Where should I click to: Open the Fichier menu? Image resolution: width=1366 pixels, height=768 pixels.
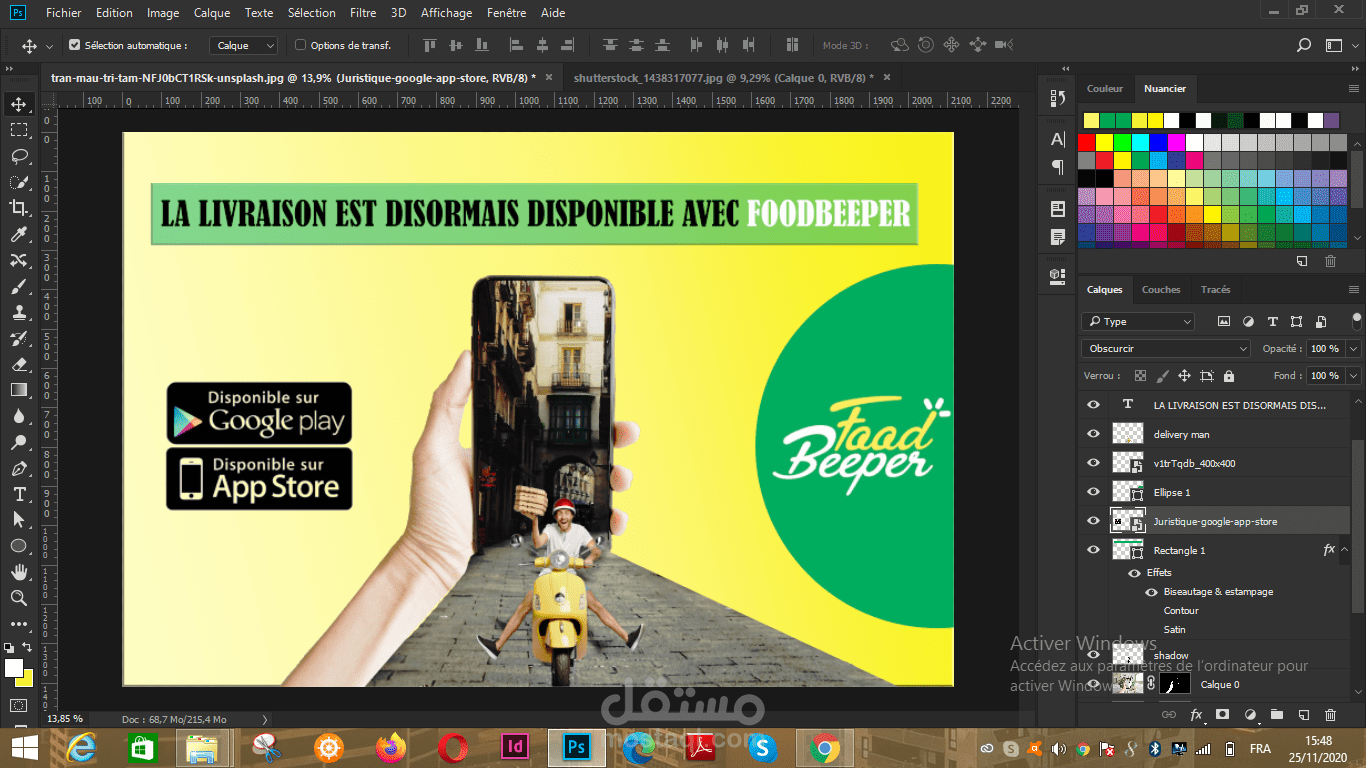[64, 13]
